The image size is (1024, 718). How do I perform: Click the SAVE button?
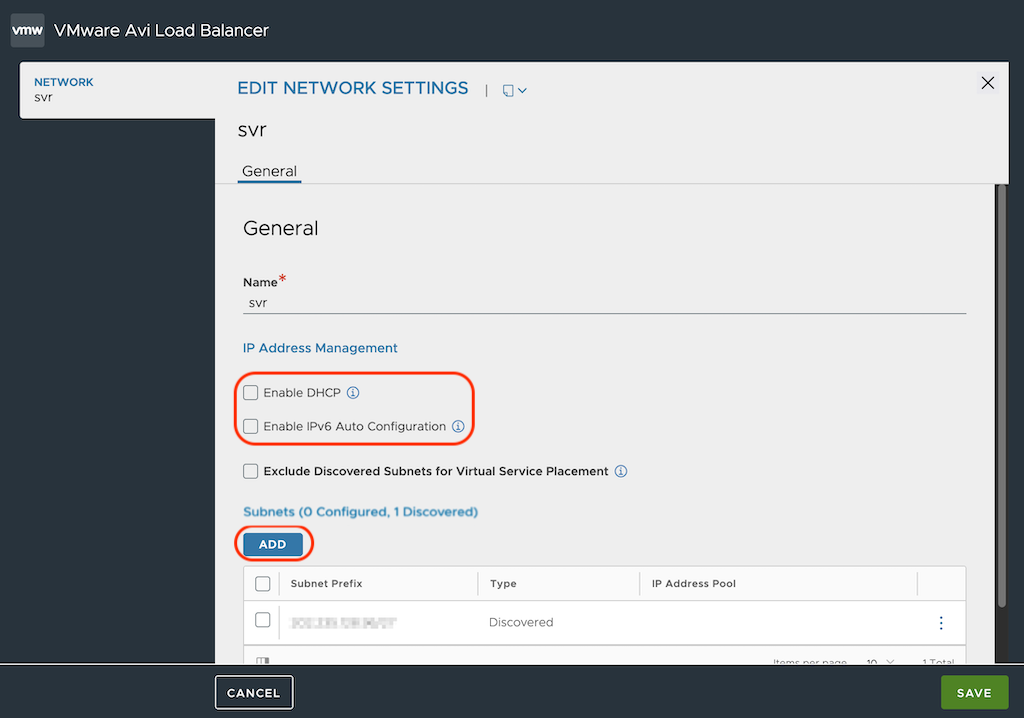coord(973,692)
